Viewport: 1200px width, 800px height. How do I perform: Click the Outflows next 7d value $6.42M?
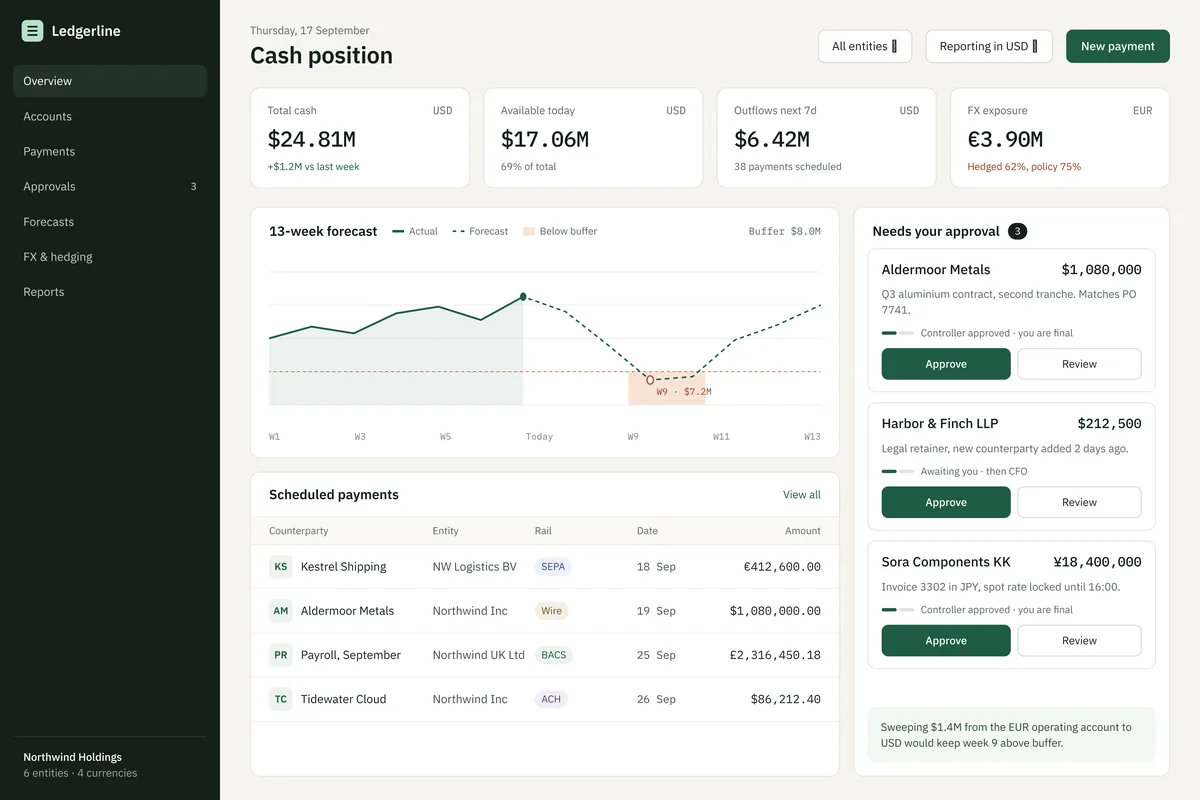pos(772,139)
